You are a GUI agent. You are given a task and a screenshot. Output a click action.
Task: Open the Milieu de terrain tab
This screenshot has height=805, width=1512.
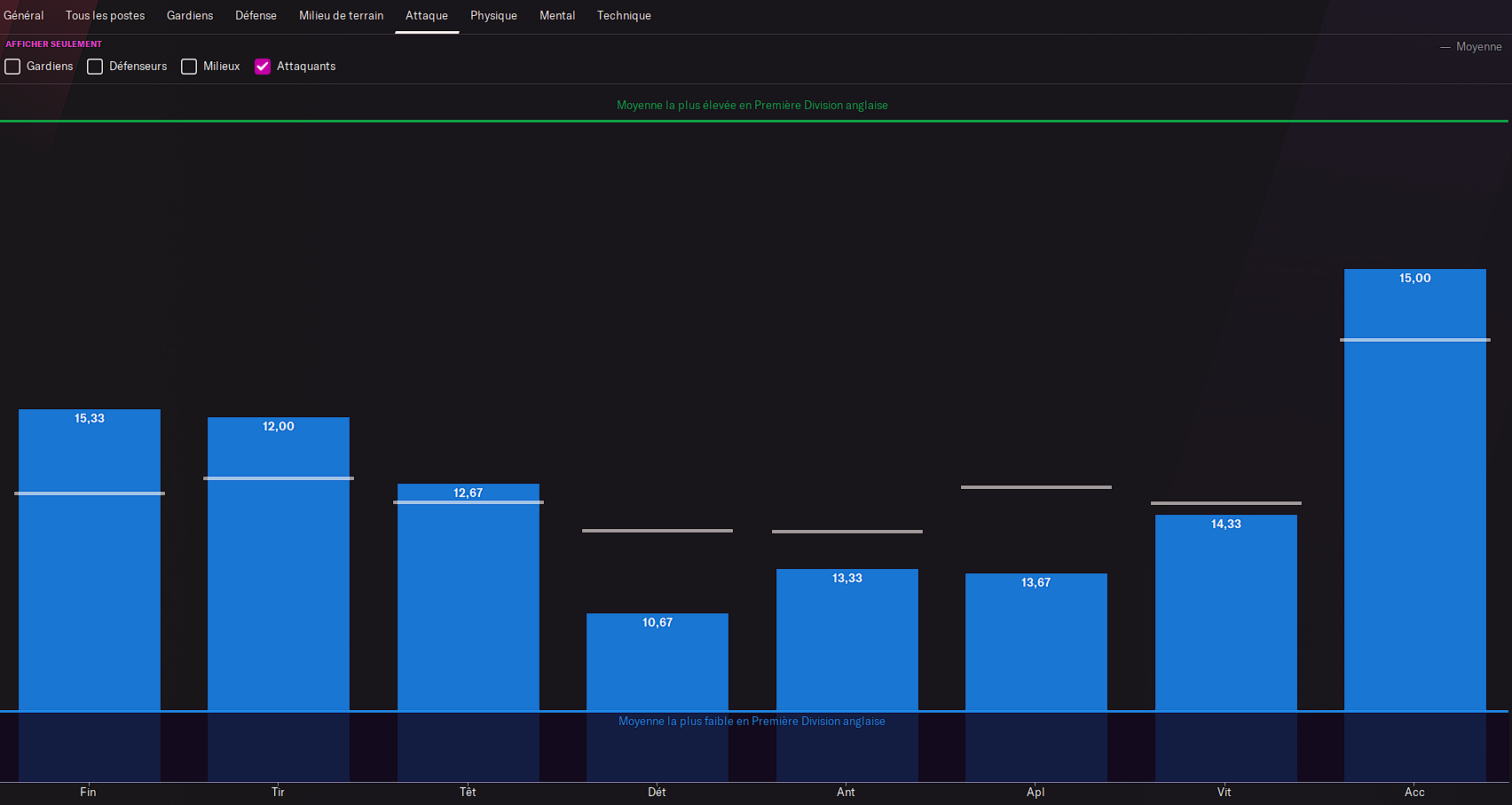tap(342, 16)
